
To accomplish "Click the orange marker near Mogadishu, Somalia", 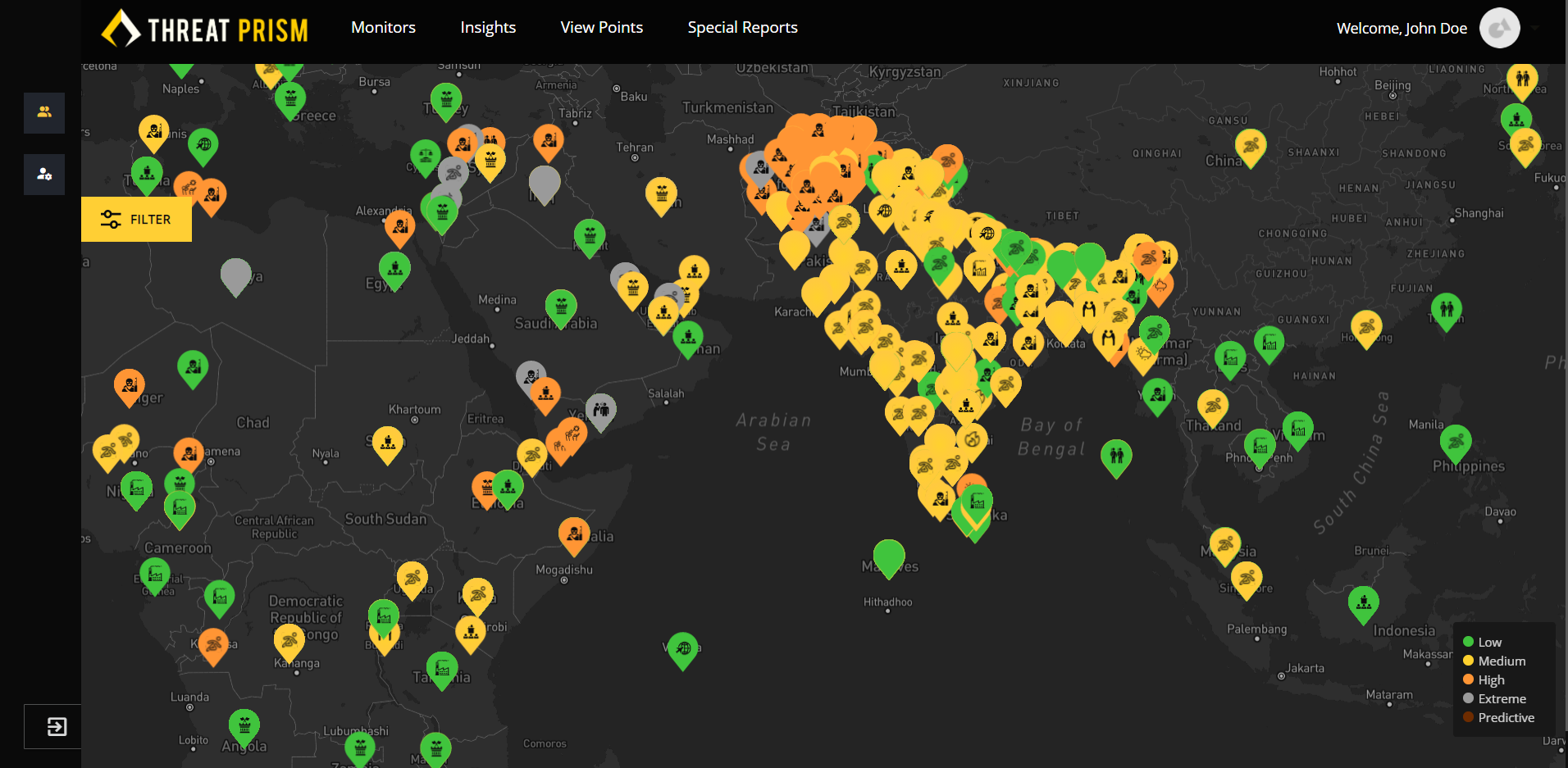I will point(574,534).
